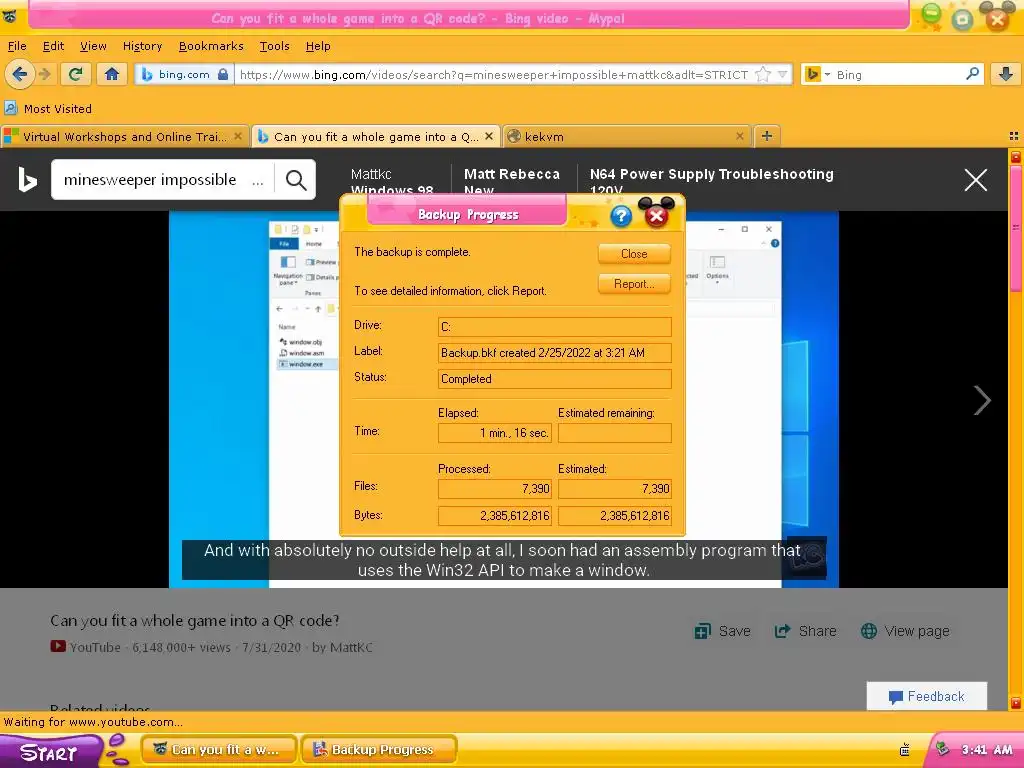Go forward with the browser forward arrow
Viewport: 1024px width, 768px height.
tap(44, 74)
